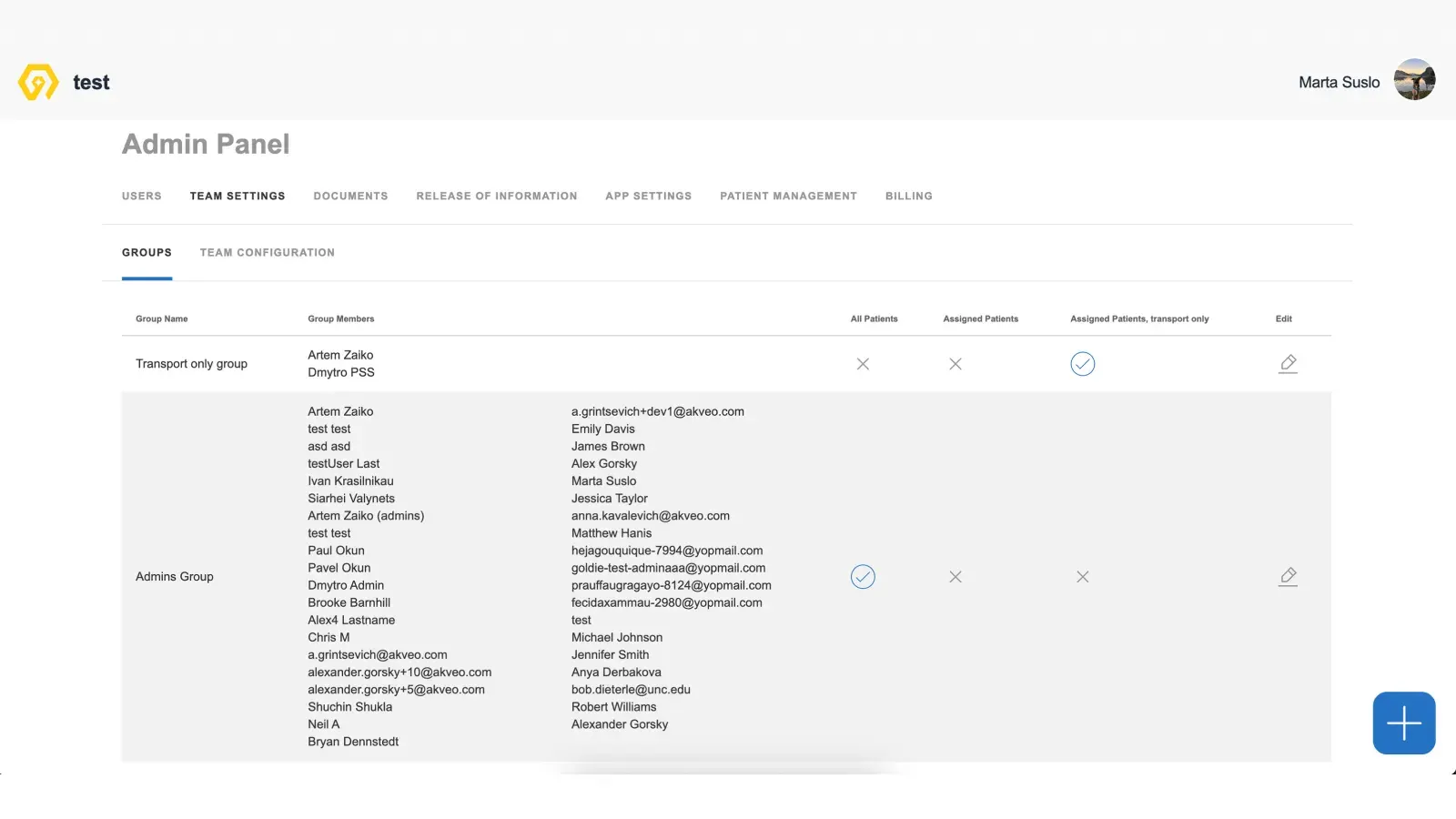Open the Billing tab
The width and height of the screenshot is (1456, 819).
coord(909,196)
